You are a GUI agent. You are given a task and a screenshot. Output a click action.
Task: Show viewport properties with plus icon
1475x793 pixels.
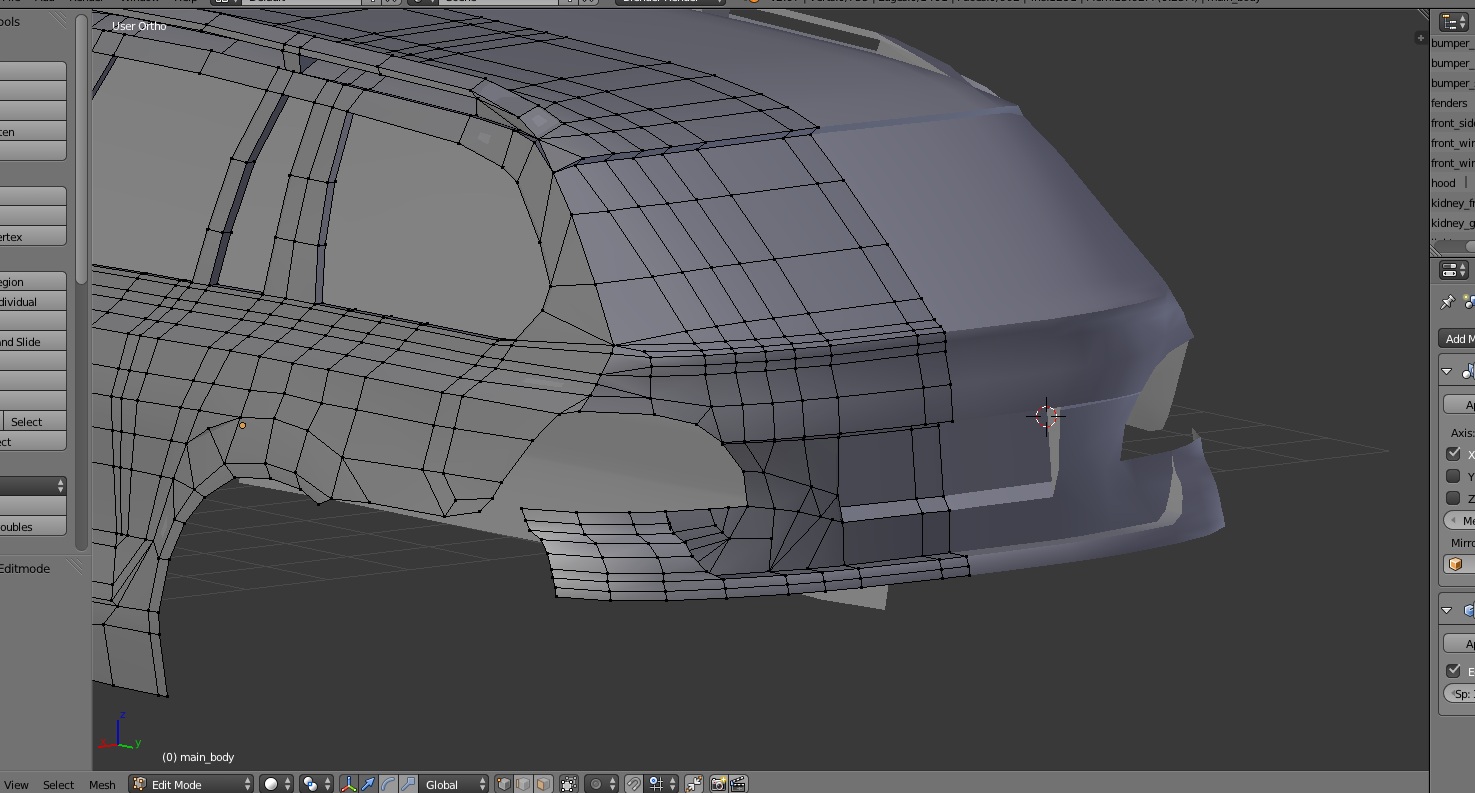(1420, 37)
